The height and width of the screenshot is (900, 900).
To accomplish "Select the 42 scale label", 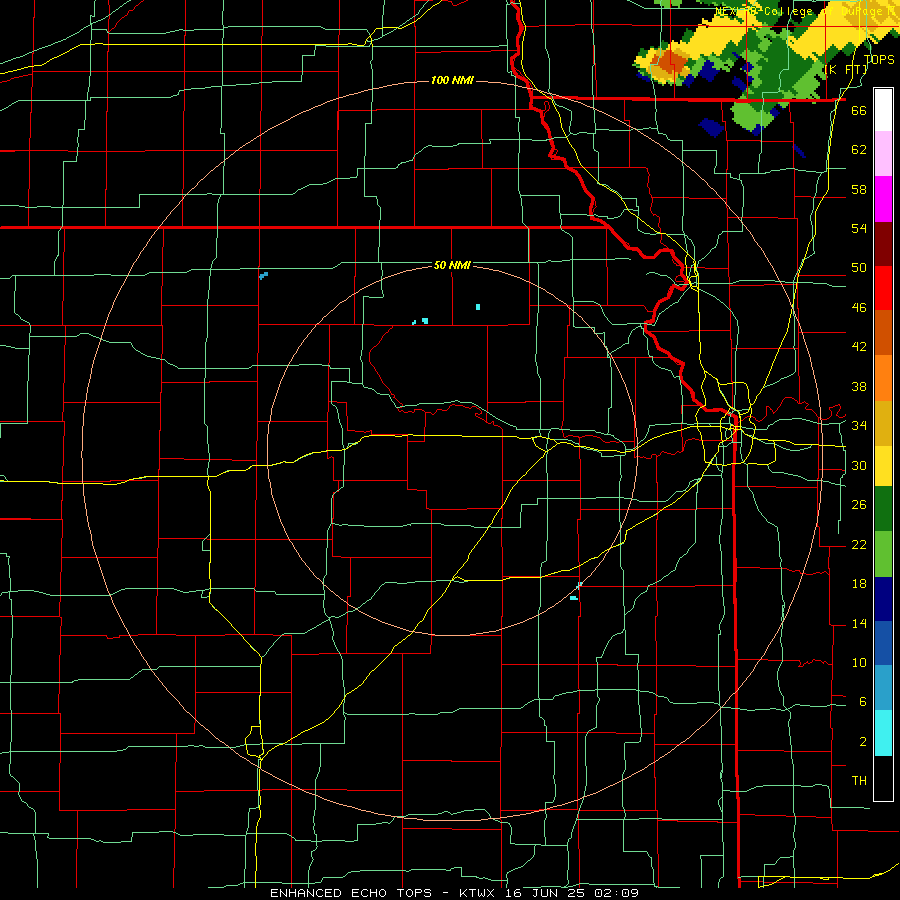I will coord(859,347).
